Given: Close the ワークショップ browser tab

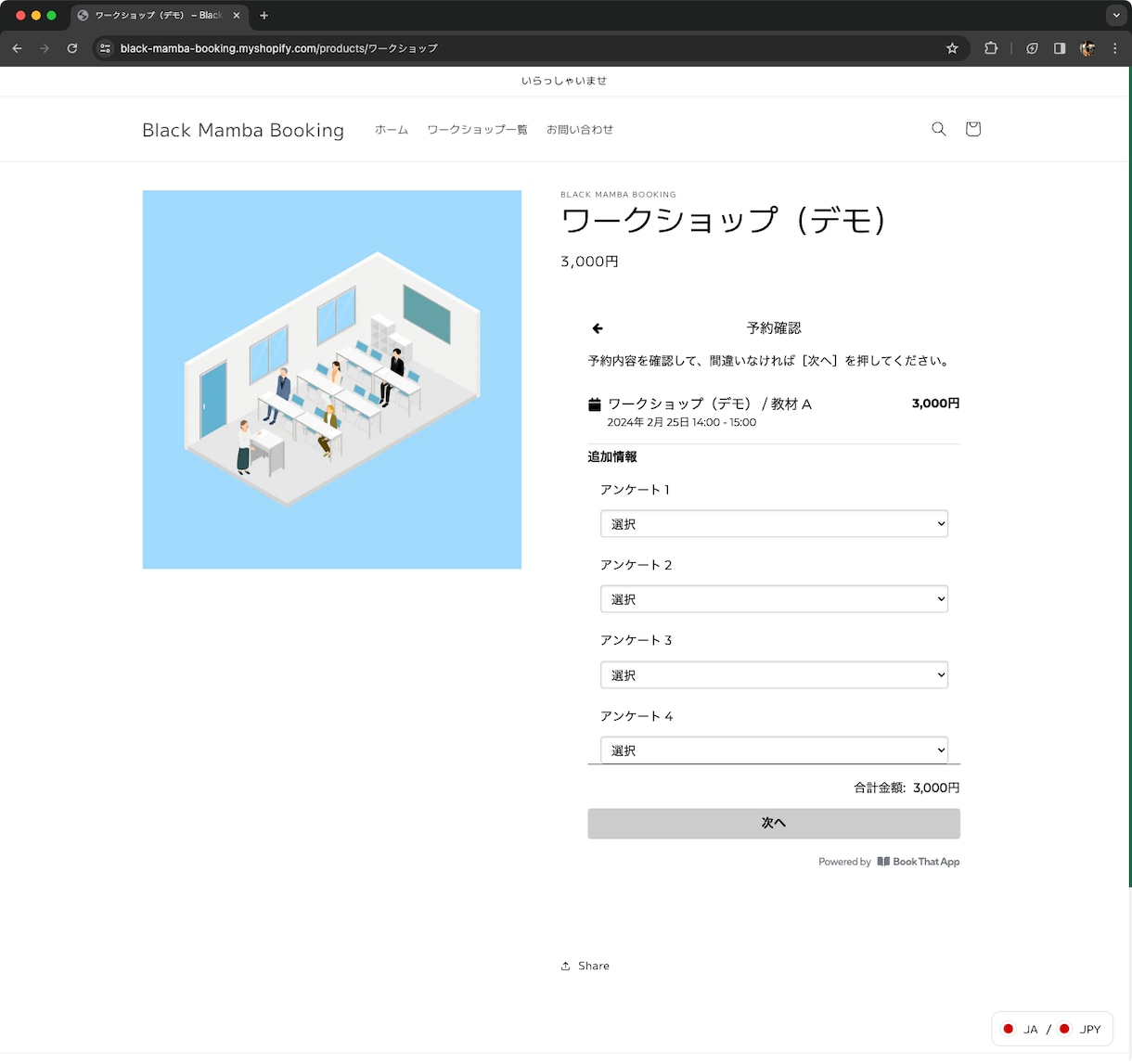Looking at the screenshot, I should [237, 16].
